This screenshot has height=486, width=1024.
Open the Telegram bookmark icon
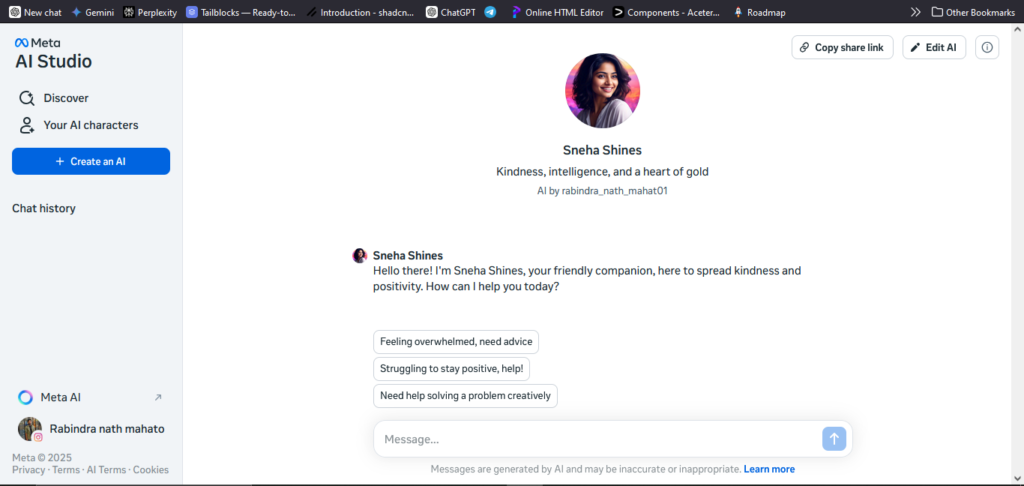coord(490,12)
